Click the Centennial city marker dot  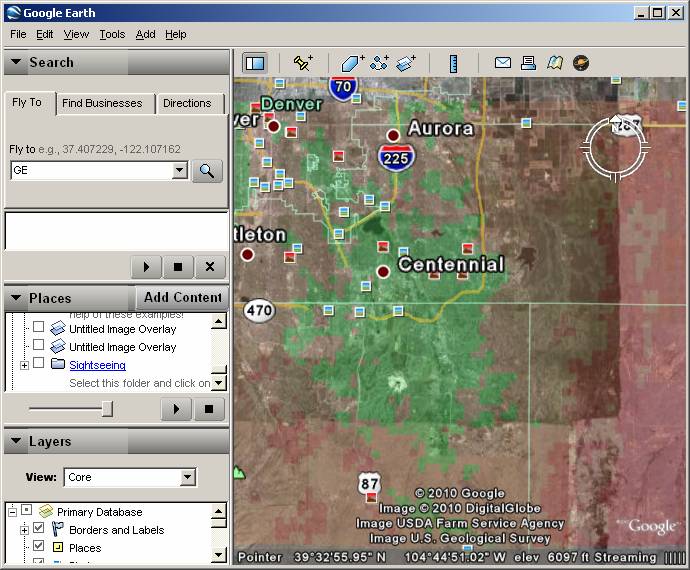383,272
